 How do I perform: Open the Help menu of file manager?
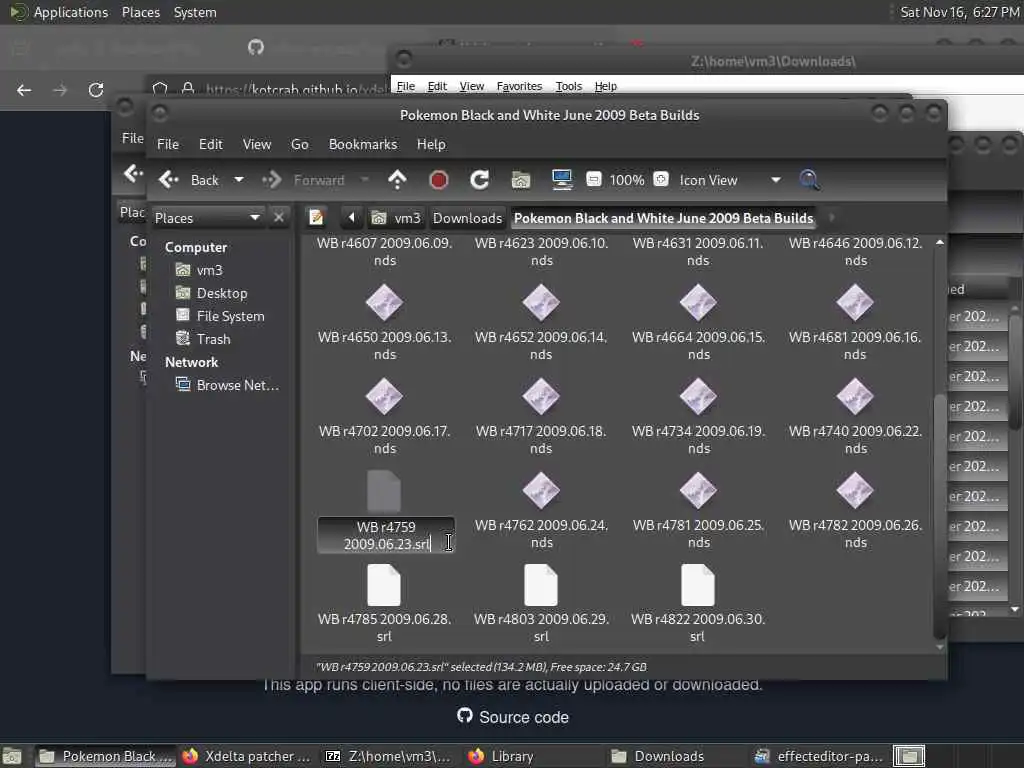431,144
